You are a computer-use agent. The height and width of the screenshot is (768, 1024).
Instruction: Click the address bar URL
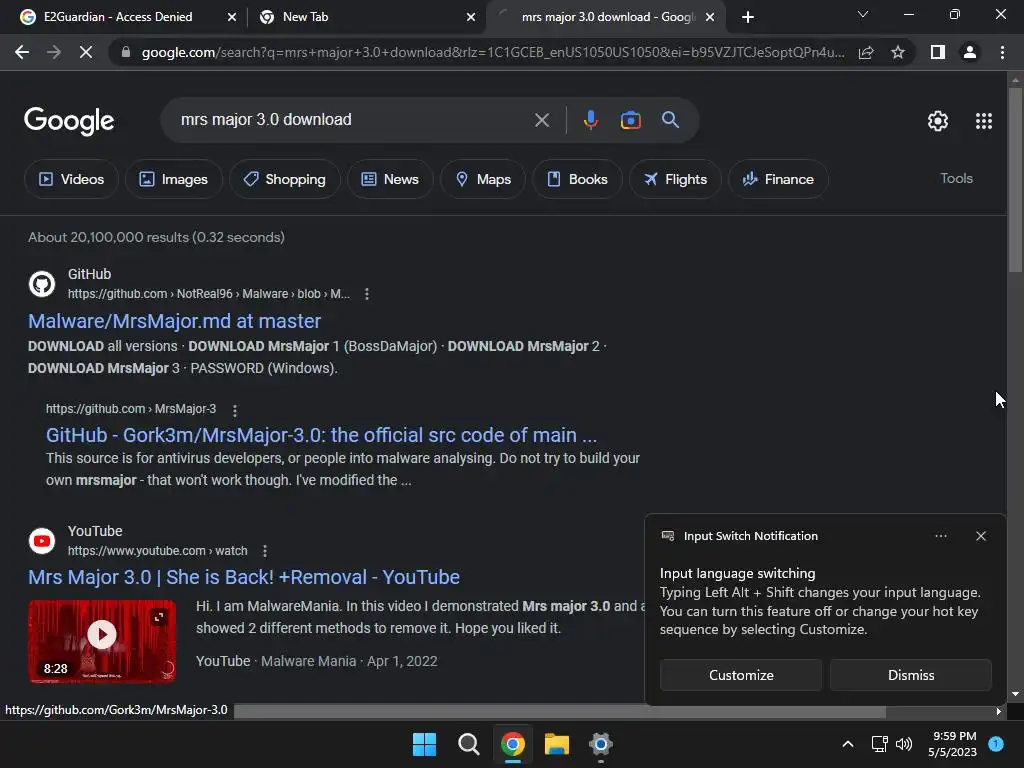click(492, 52)
